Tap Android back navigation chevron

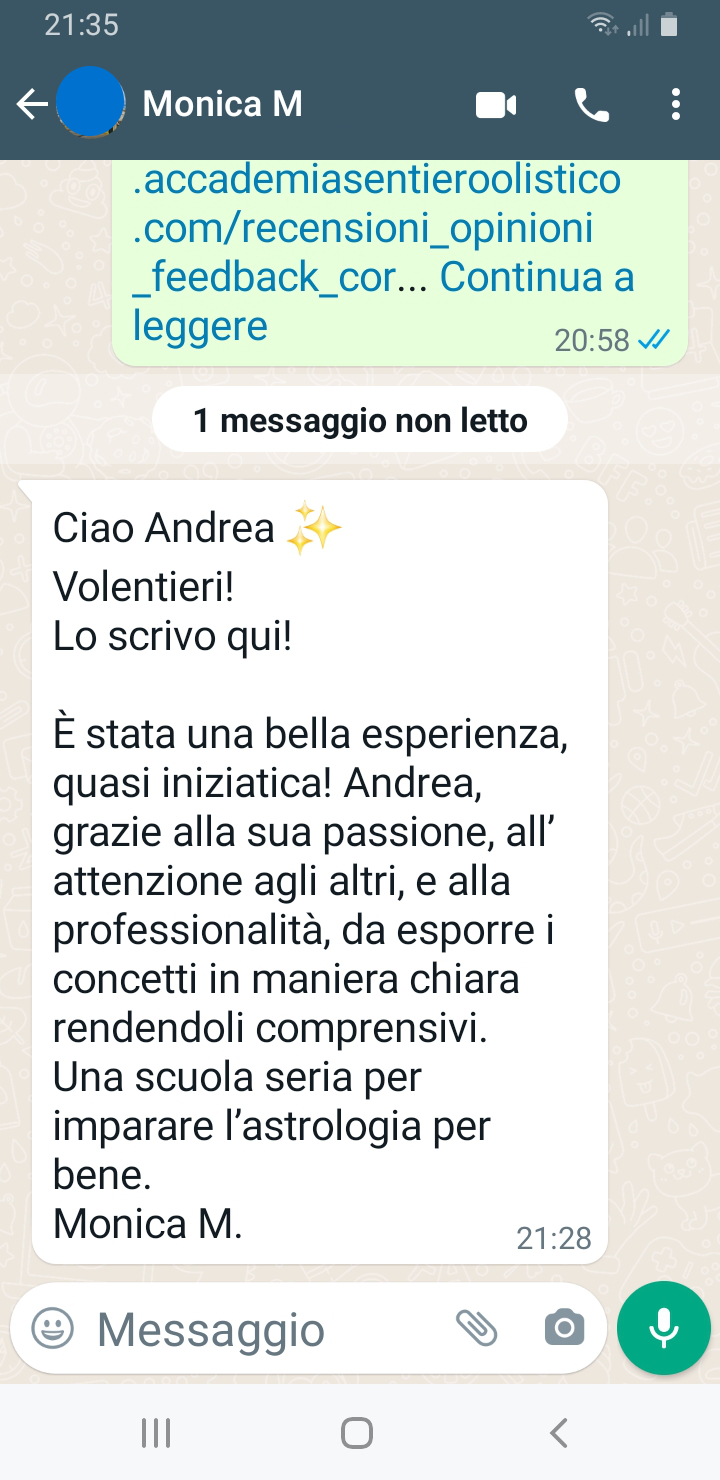pyautogui.click(x=559, y=1433)
